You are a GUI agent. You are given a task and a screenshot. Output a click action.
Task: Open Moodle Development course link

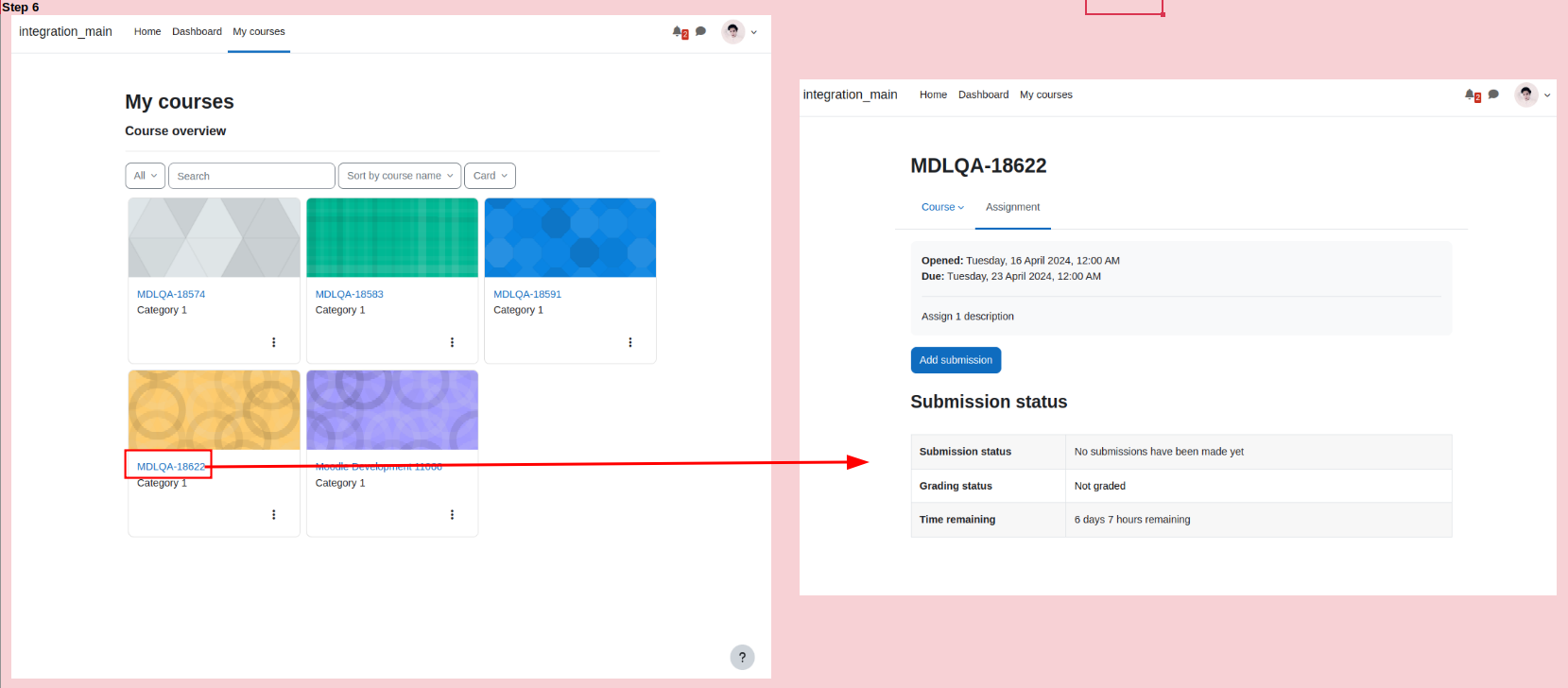click(x=379, y=466)
